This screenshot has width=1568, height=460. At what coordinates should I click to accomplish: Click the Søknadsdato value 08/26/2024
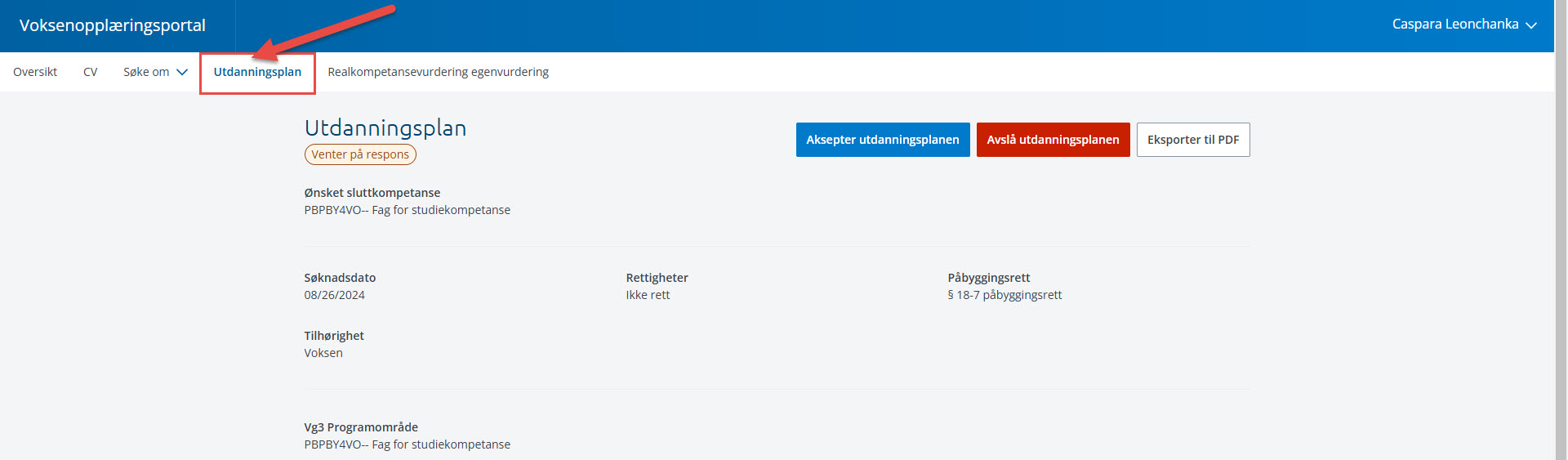click(335, 295)
